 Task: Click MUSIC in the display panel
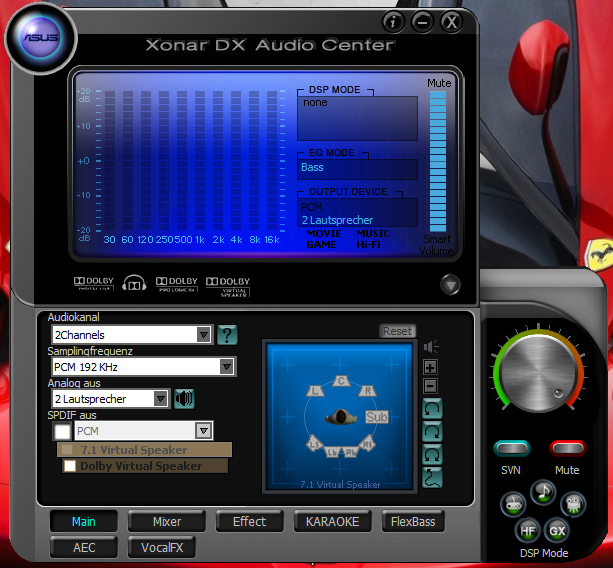click(373, 233)
